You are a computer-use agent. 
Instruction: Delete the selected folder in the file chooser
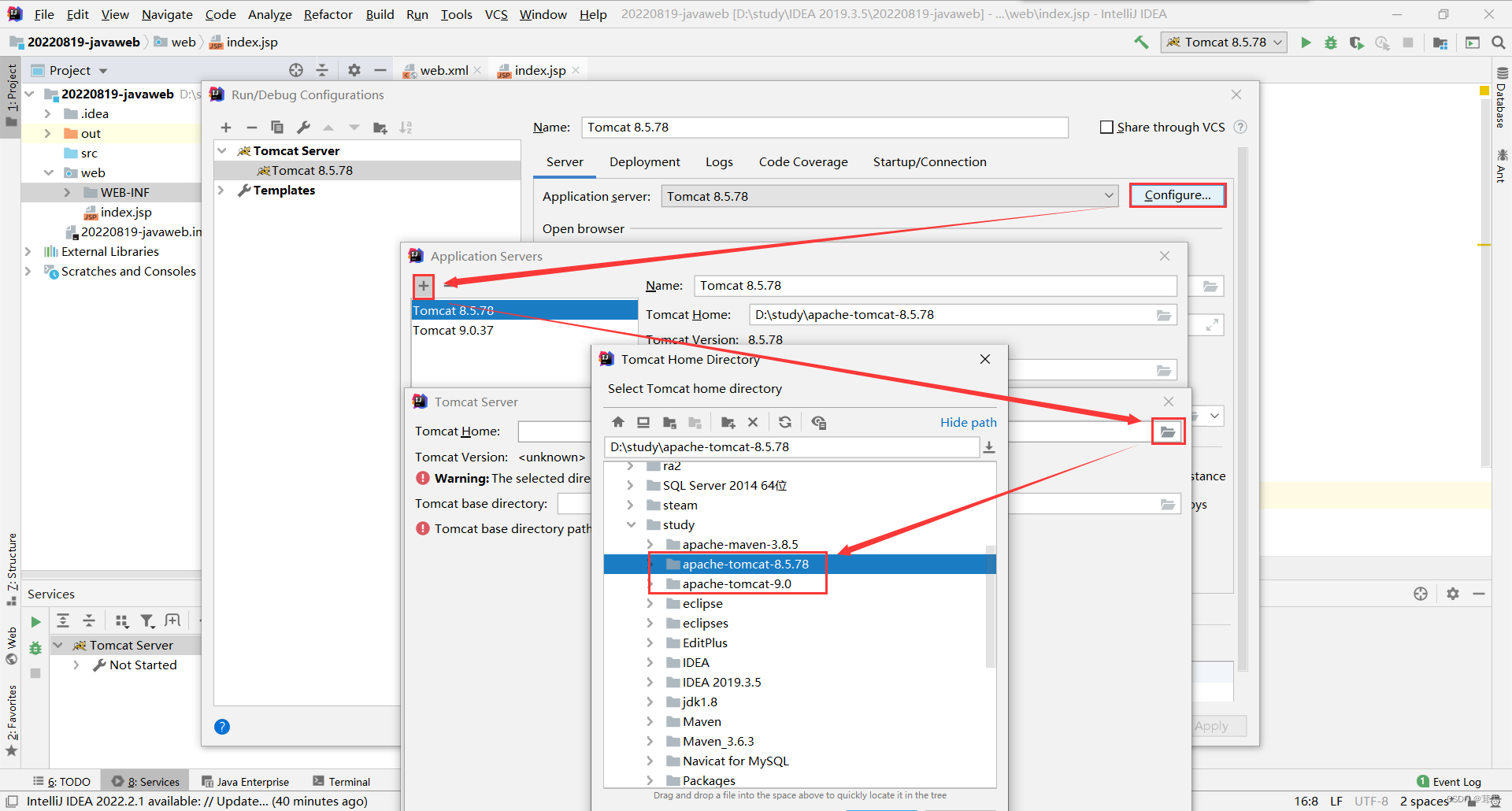(753, 423)
